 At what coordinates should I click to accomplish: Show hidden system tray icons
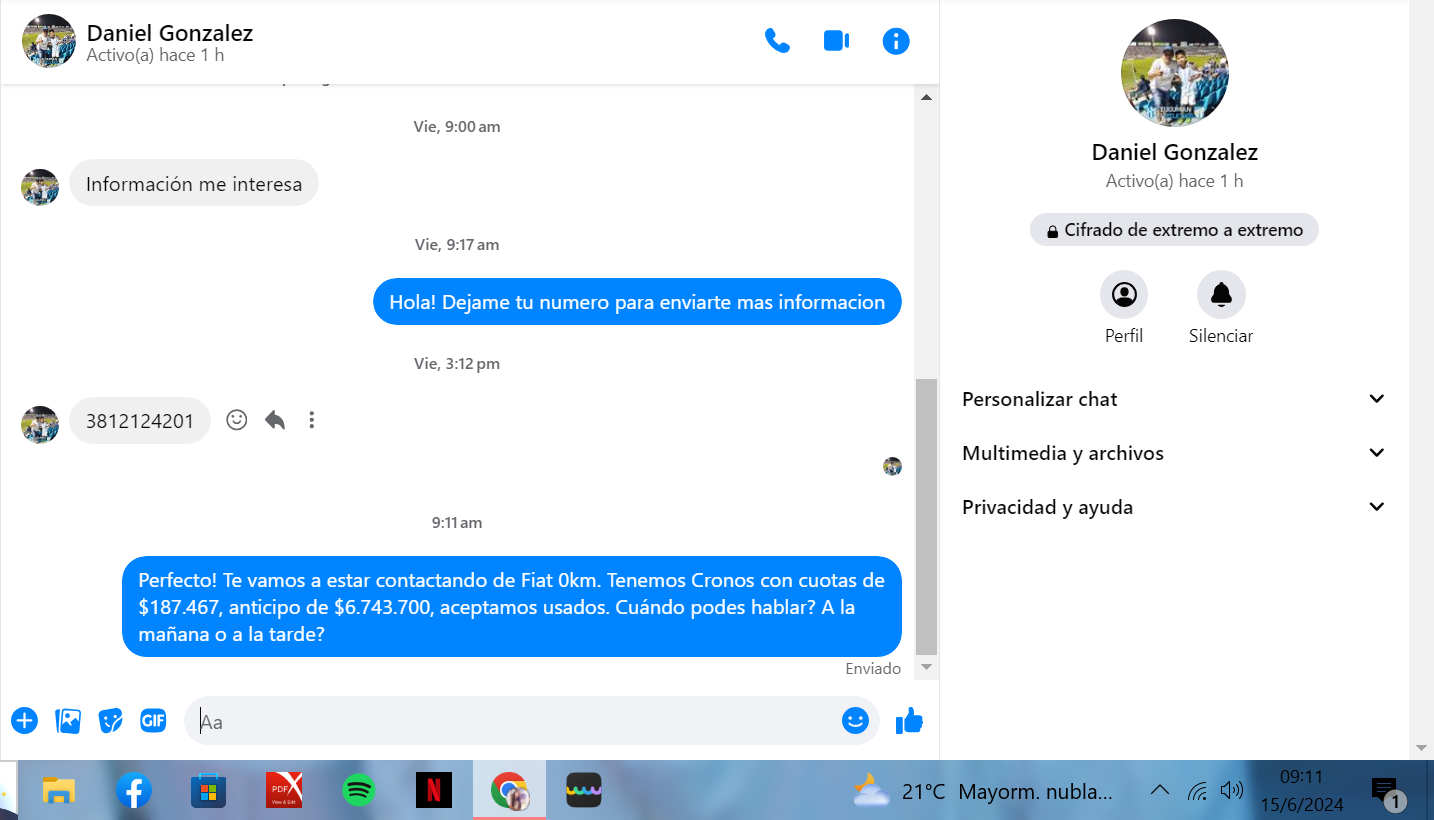click(1160, 790)
